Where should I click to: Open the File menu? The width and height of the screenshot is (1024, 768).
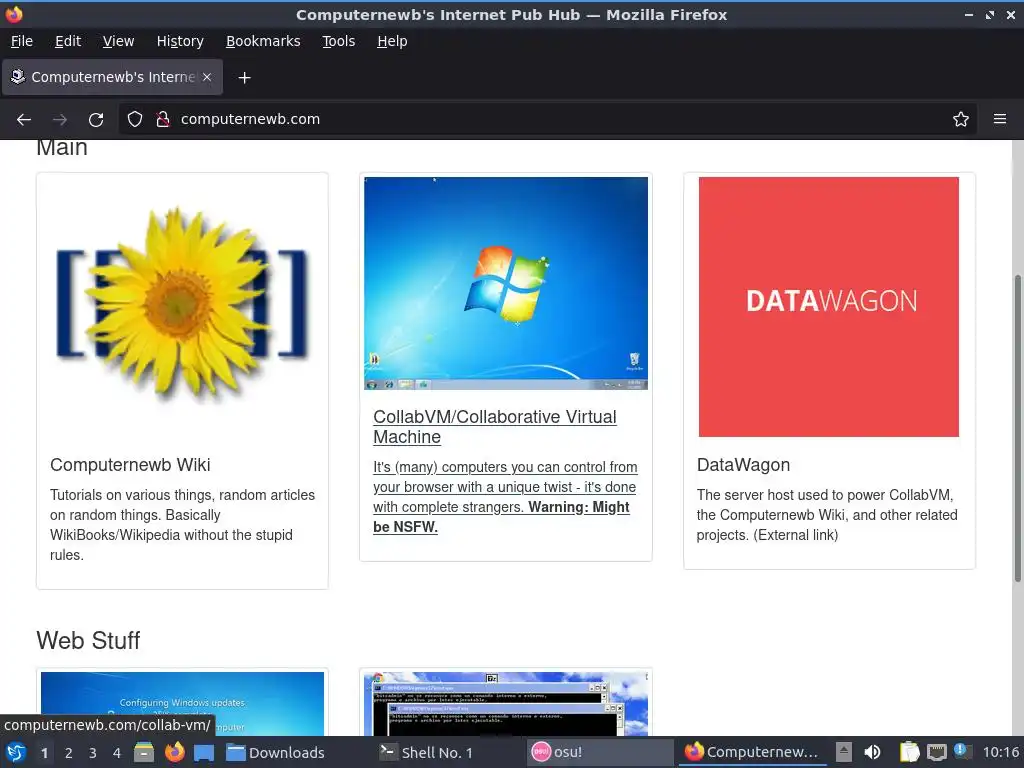click(22, 41)
